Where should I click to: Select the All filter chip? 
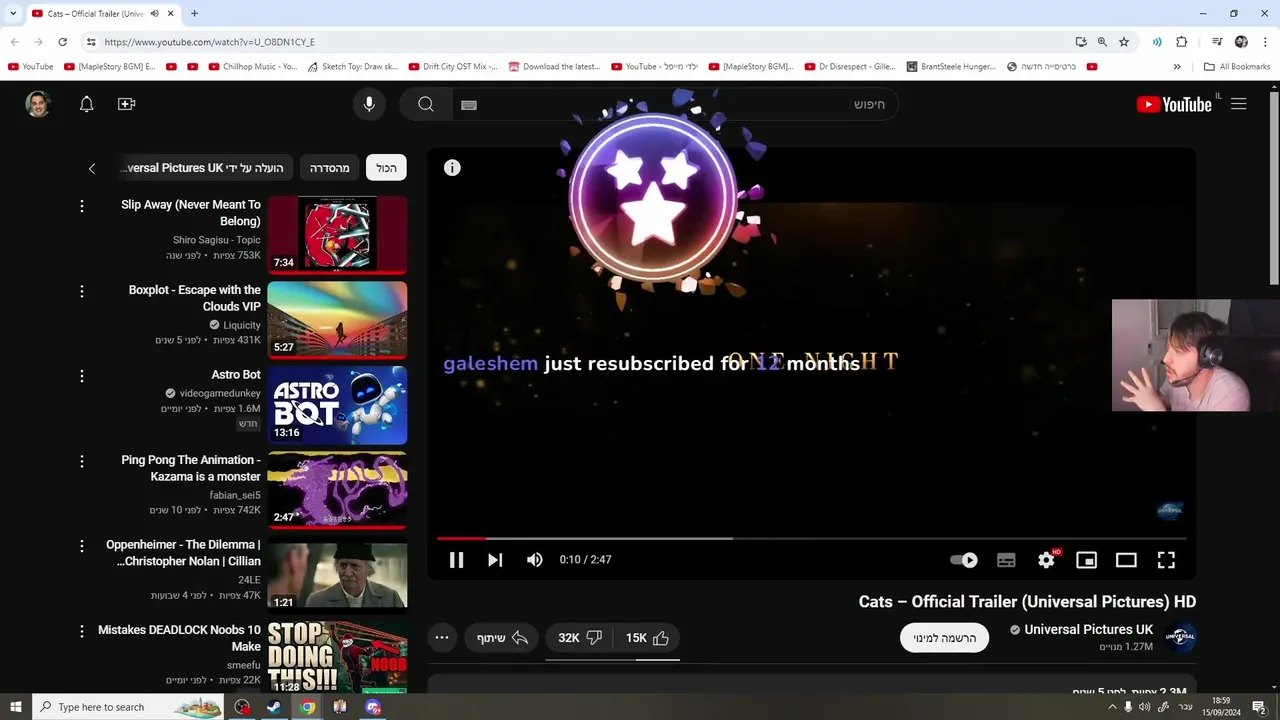pos(386,168)
